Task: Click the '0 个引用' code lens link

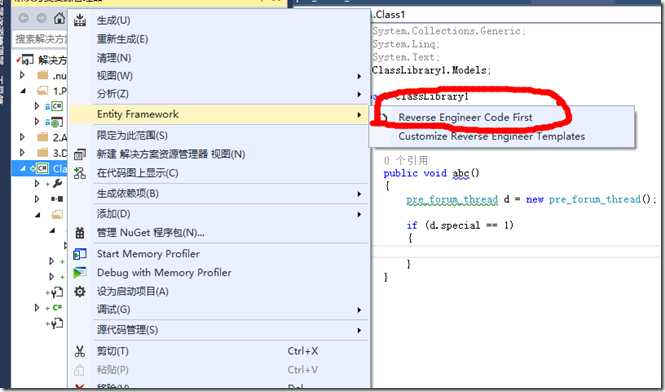Action: 405,160
